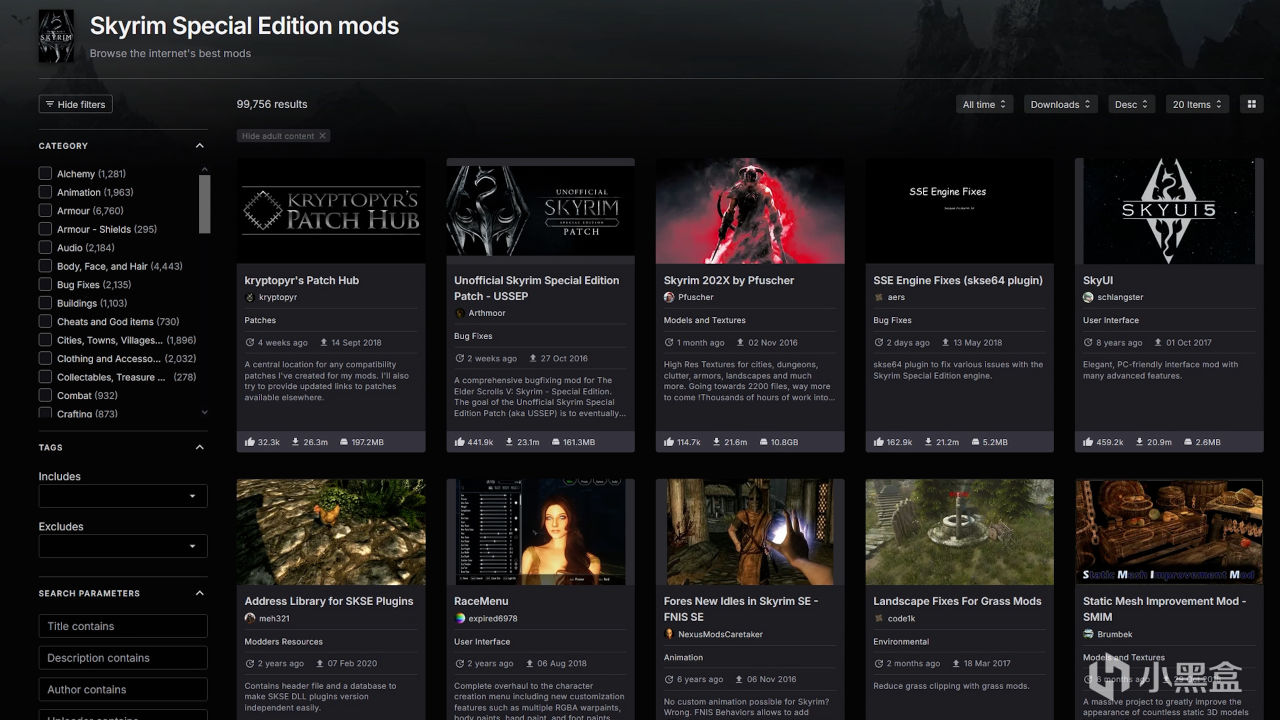Click schlangster's avatar icon
The height and width of the screenshot is (720, 1280).
(x=1088, y=297)
